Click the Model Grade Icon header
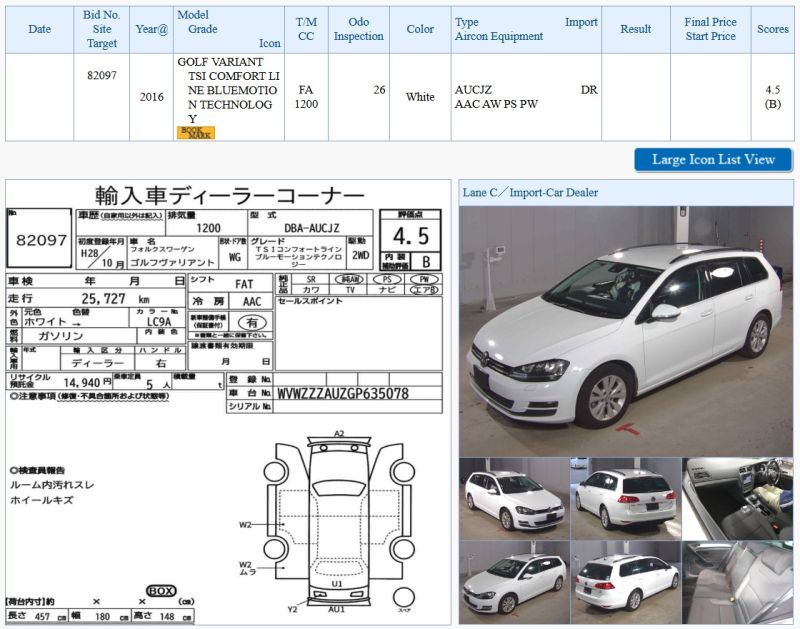Viewport: 800px width, 629px height. [x=229, y=30]
